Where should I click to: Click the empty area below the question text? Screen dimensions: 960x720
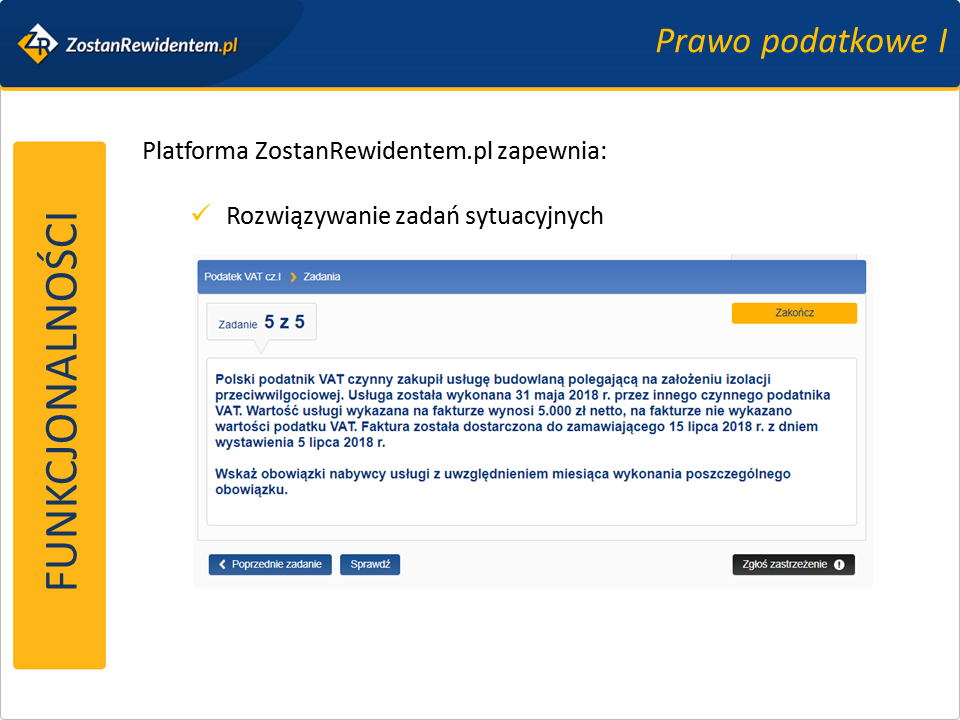(530, 510)
